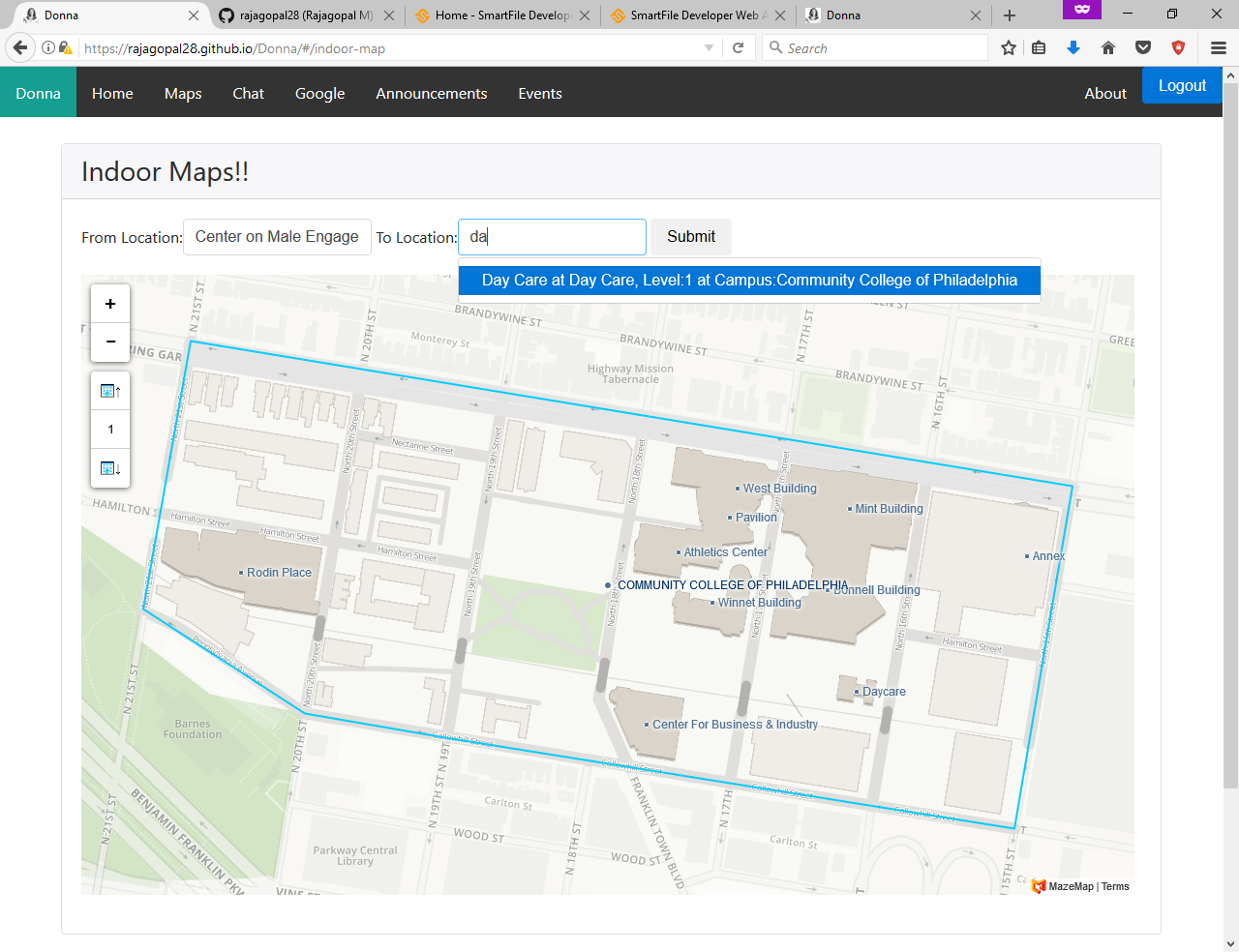Open the Chat nav item

248,93
